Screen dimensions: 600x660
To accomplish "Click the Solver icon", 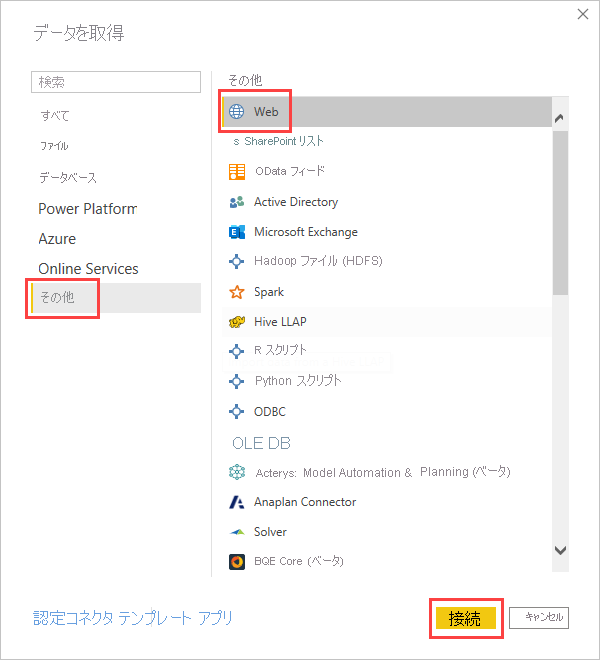I will pyautogui.click(x=237, y=532).
